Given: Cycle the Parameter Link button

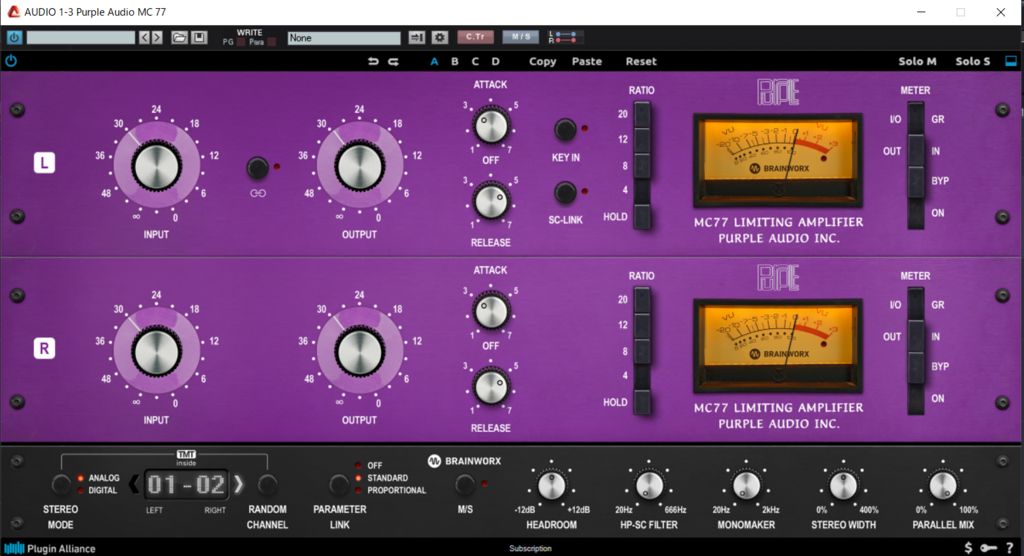Looking at the screenshot, I should click(338, 484).
